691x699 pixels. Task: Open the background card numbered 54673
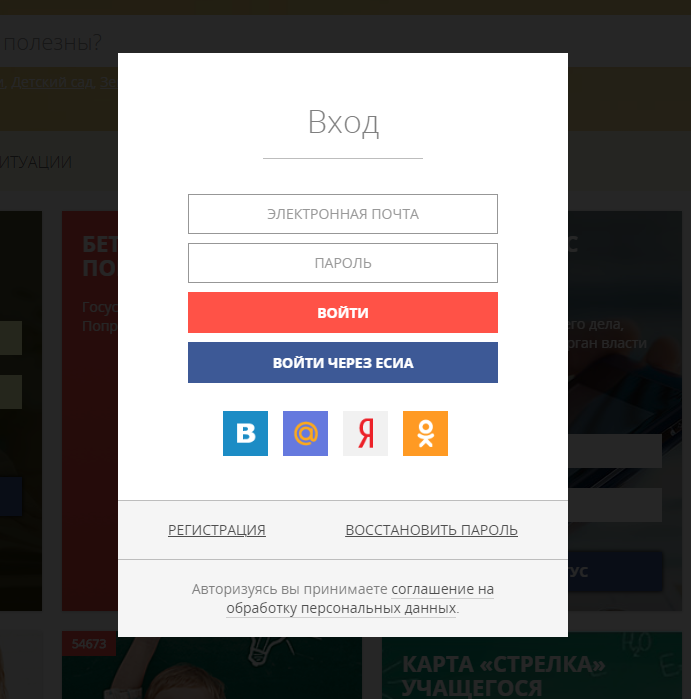click(90, 665)
